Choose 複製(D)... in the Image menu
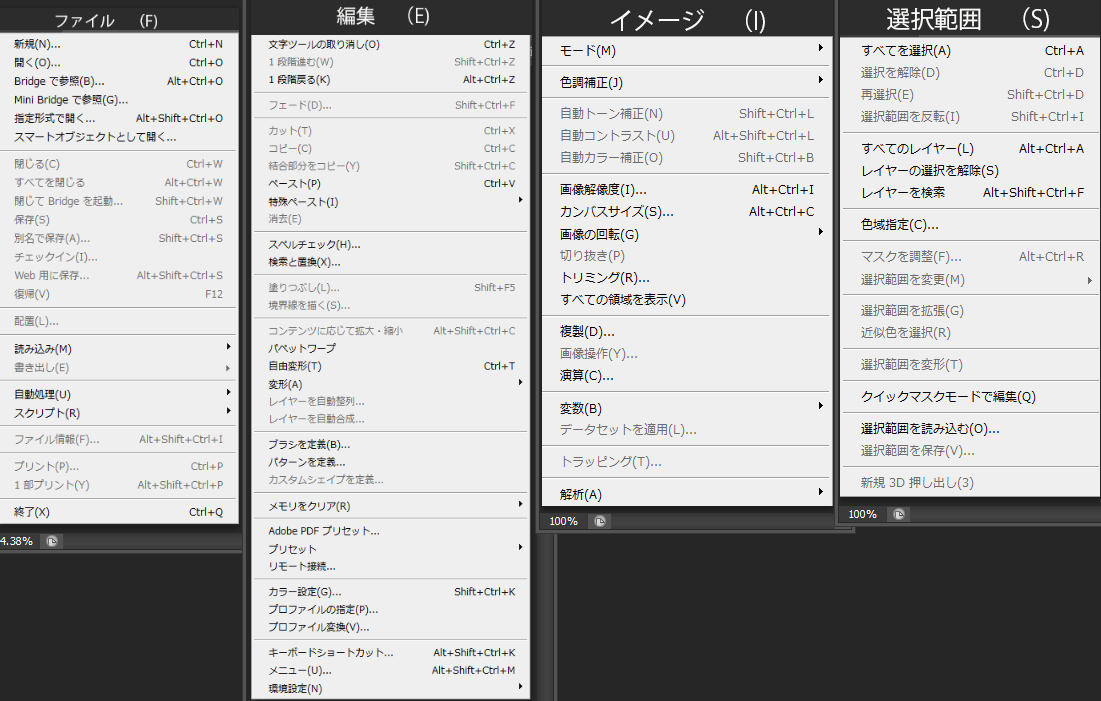This screenshot has width=1101, height=701. point(687,332)
